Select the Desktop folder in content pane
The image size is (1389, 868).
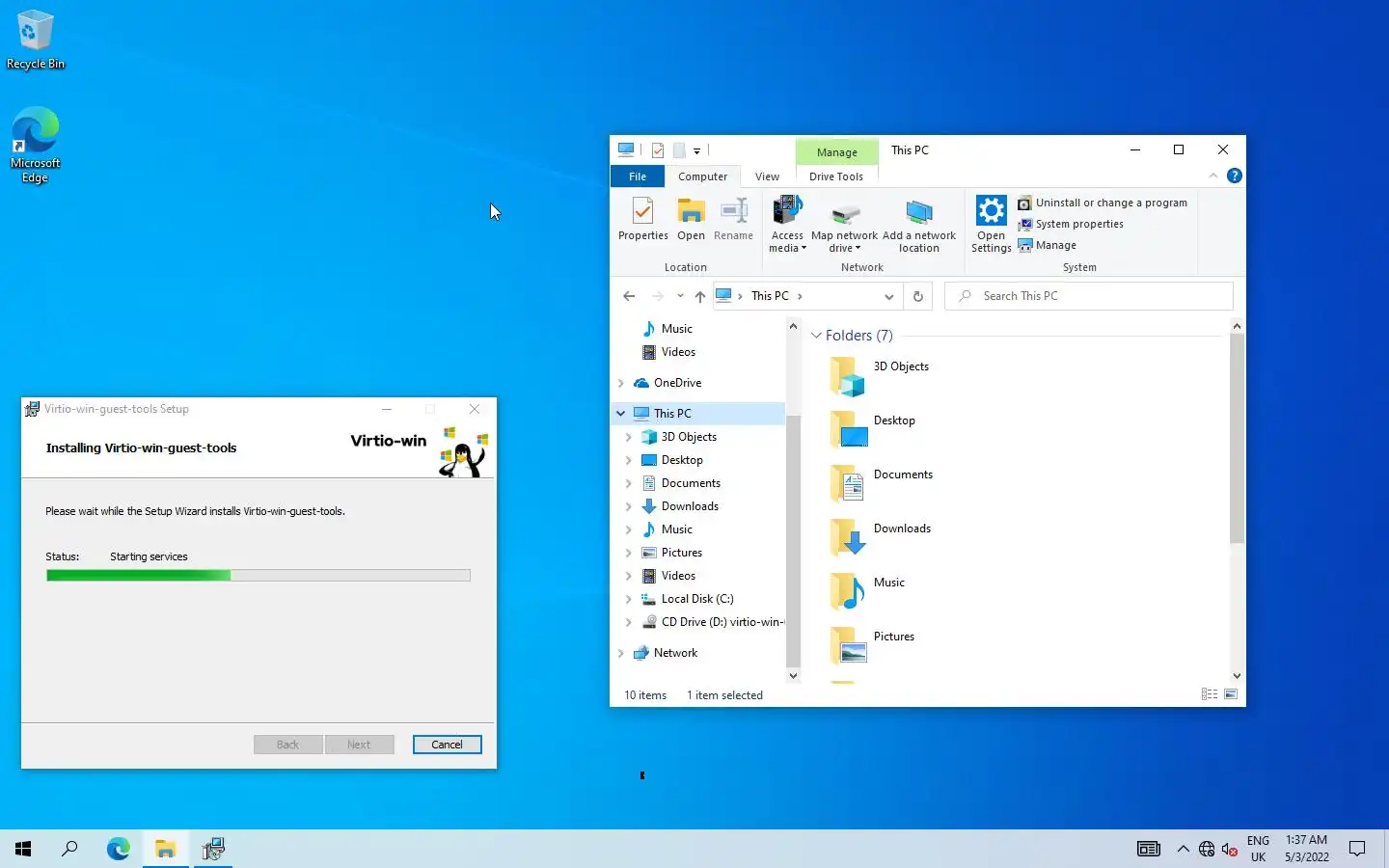click(873, 429)
